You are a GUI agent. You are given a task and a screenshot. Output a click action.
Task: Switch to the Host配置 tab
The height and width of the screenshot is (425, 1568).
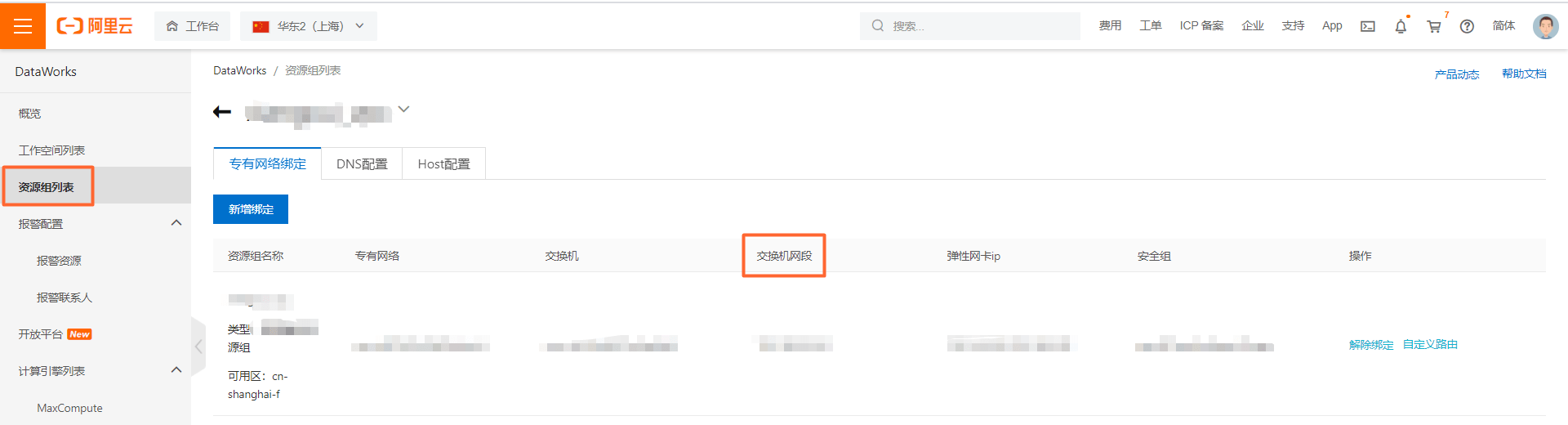pyautogui.click(x=443, y=163)
